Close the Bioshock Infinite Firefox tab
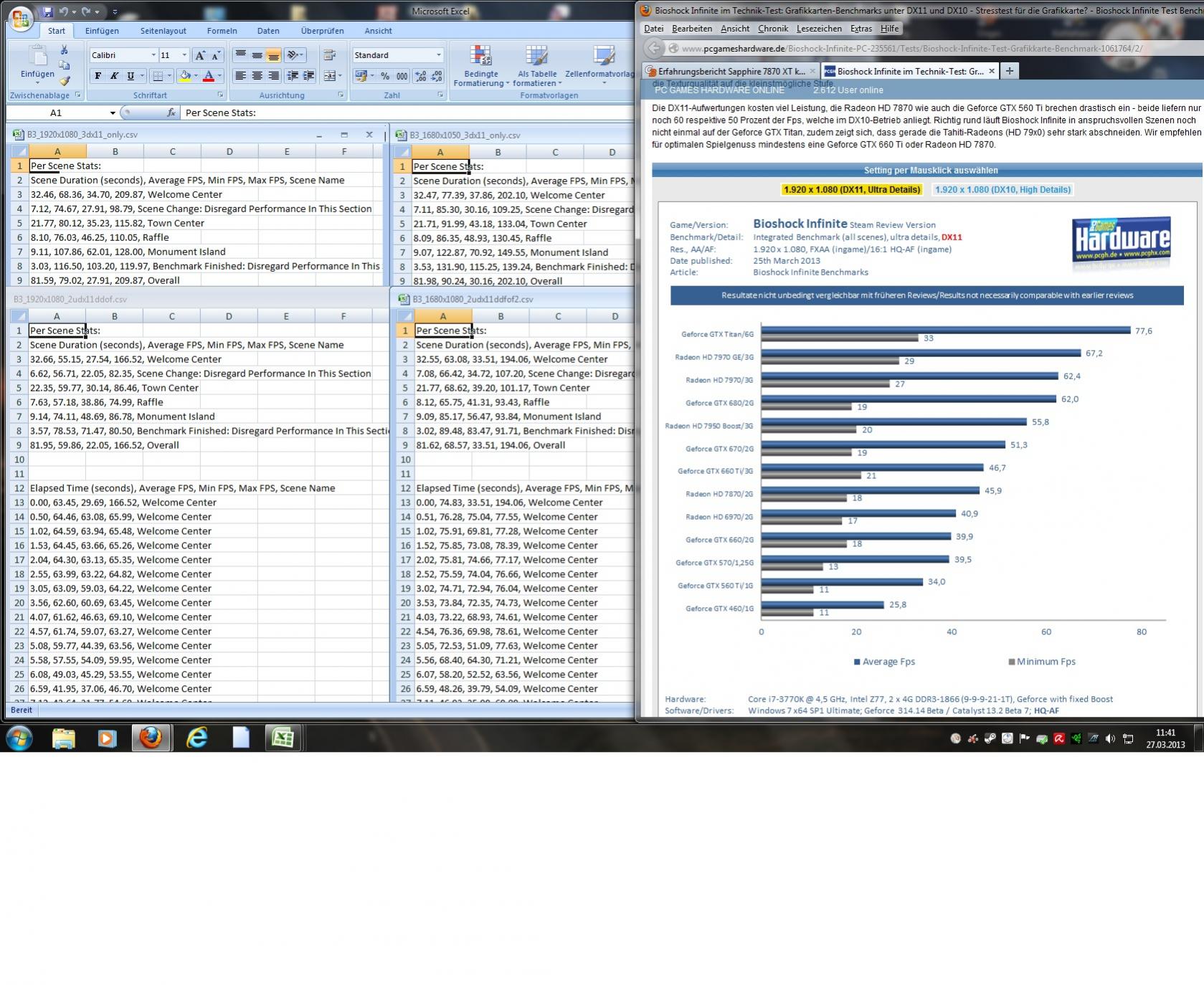The height and width of the screenshot is (985, 1204). (992, 71)
